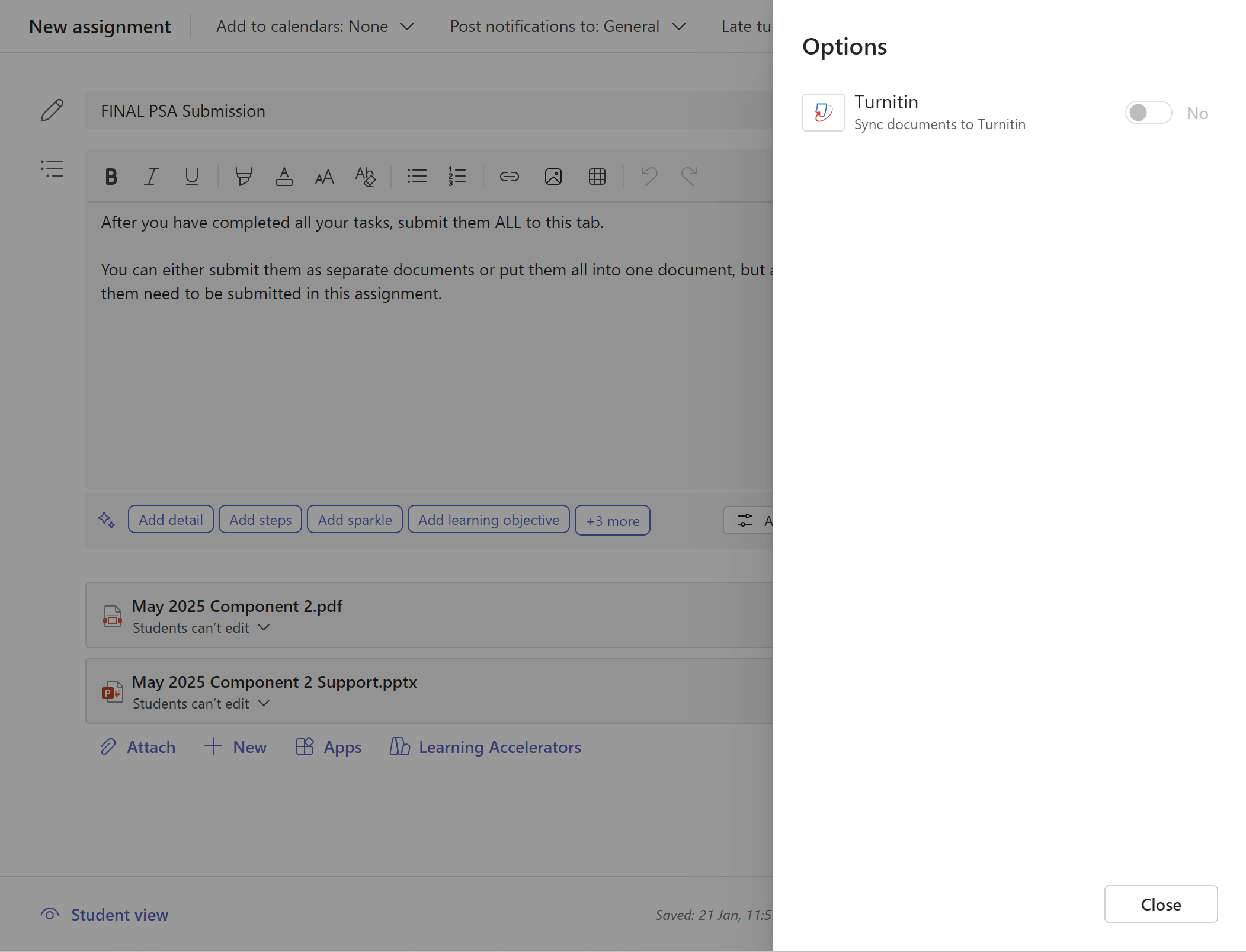The height and width of the screenshot is (952, 1246).
Task: Open Student view
Action: [105, 915]
